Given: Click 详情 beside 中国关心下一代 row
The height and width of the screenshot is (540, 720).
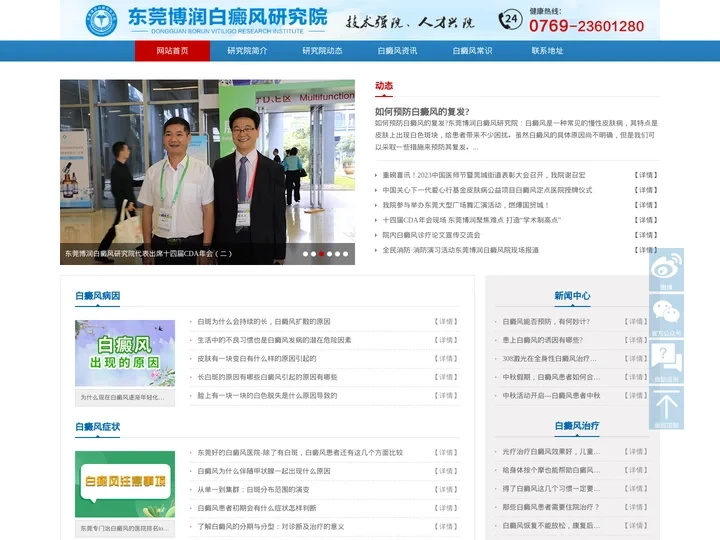Looking at the screenshot, I should 646,190.
